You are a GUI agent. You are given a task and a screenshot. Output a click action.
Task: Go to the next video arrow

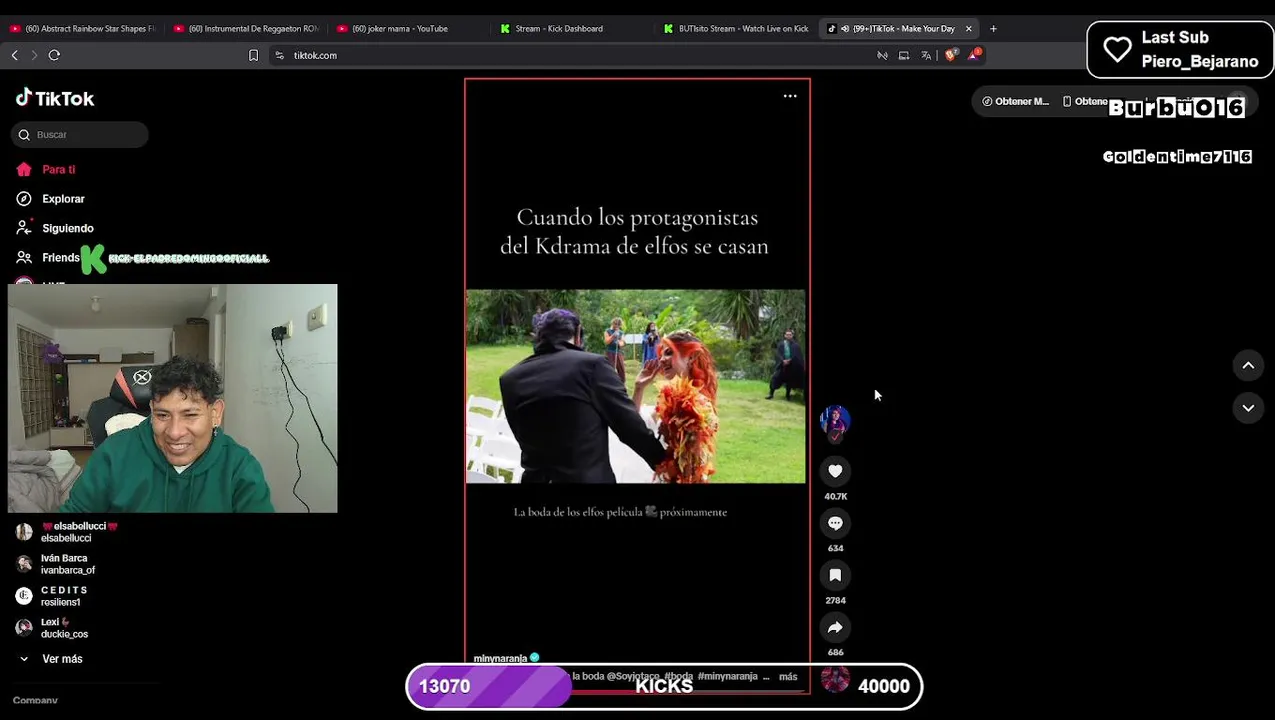click(x=1248, y=408)
